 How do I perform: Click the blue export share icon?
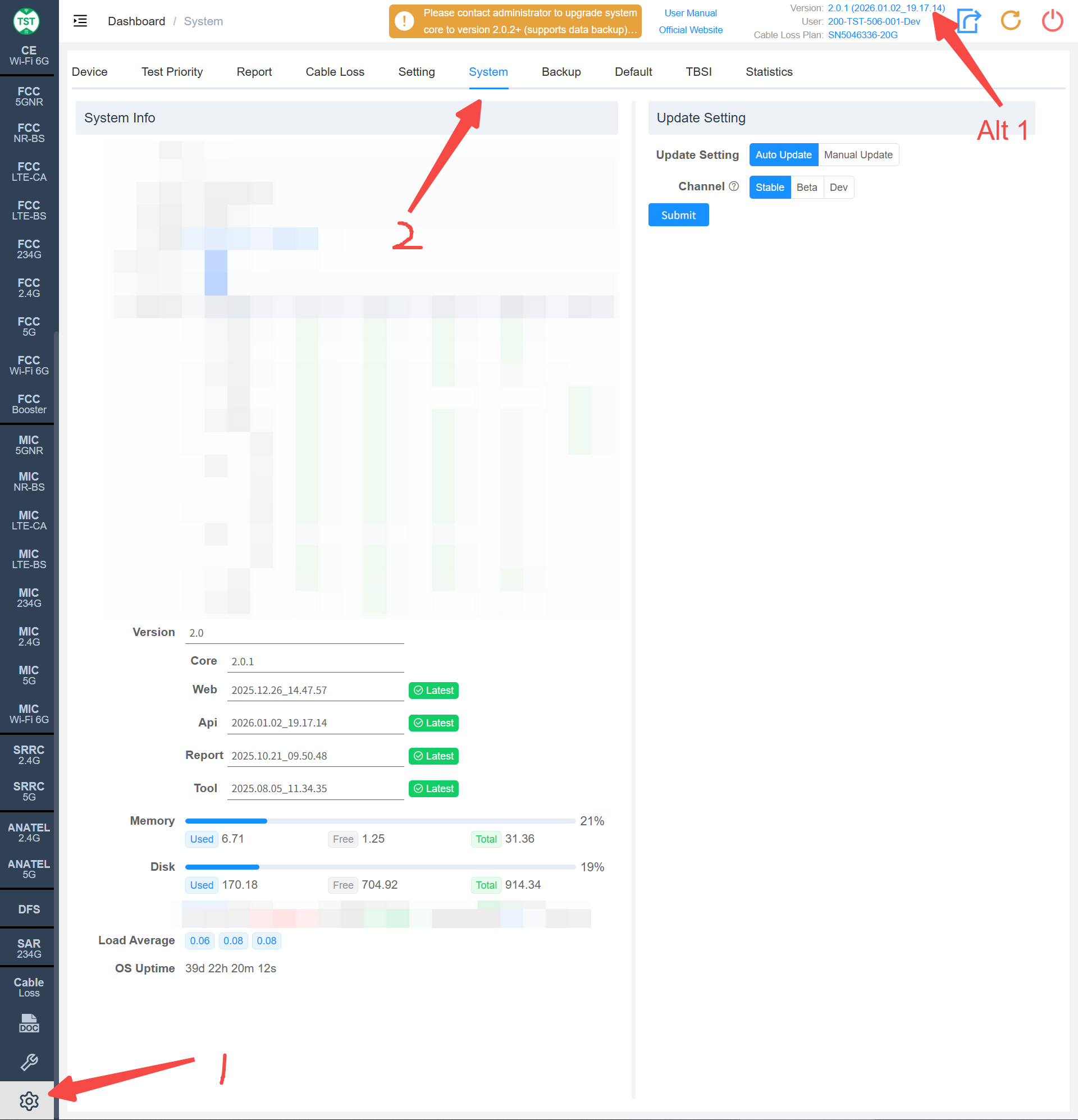coord(970,21)
